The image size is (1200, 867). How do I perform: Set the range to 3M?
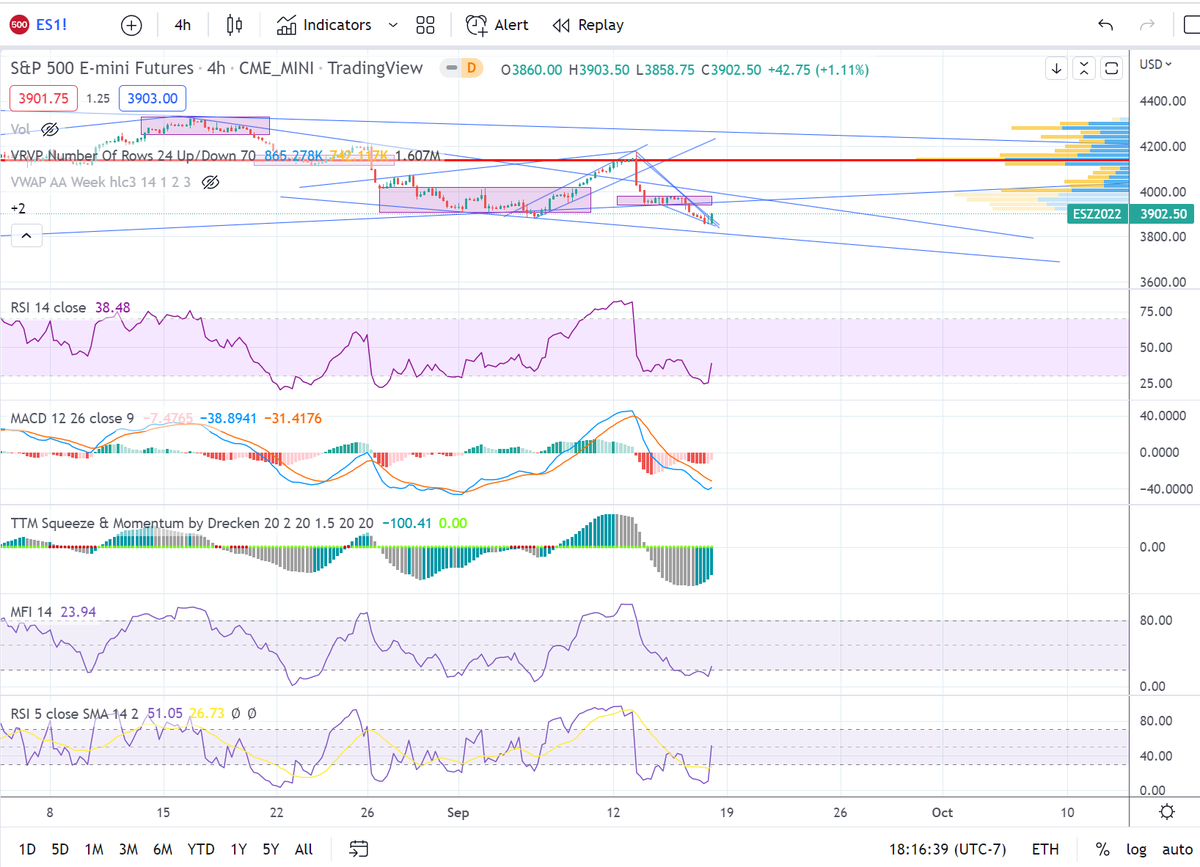128,849
